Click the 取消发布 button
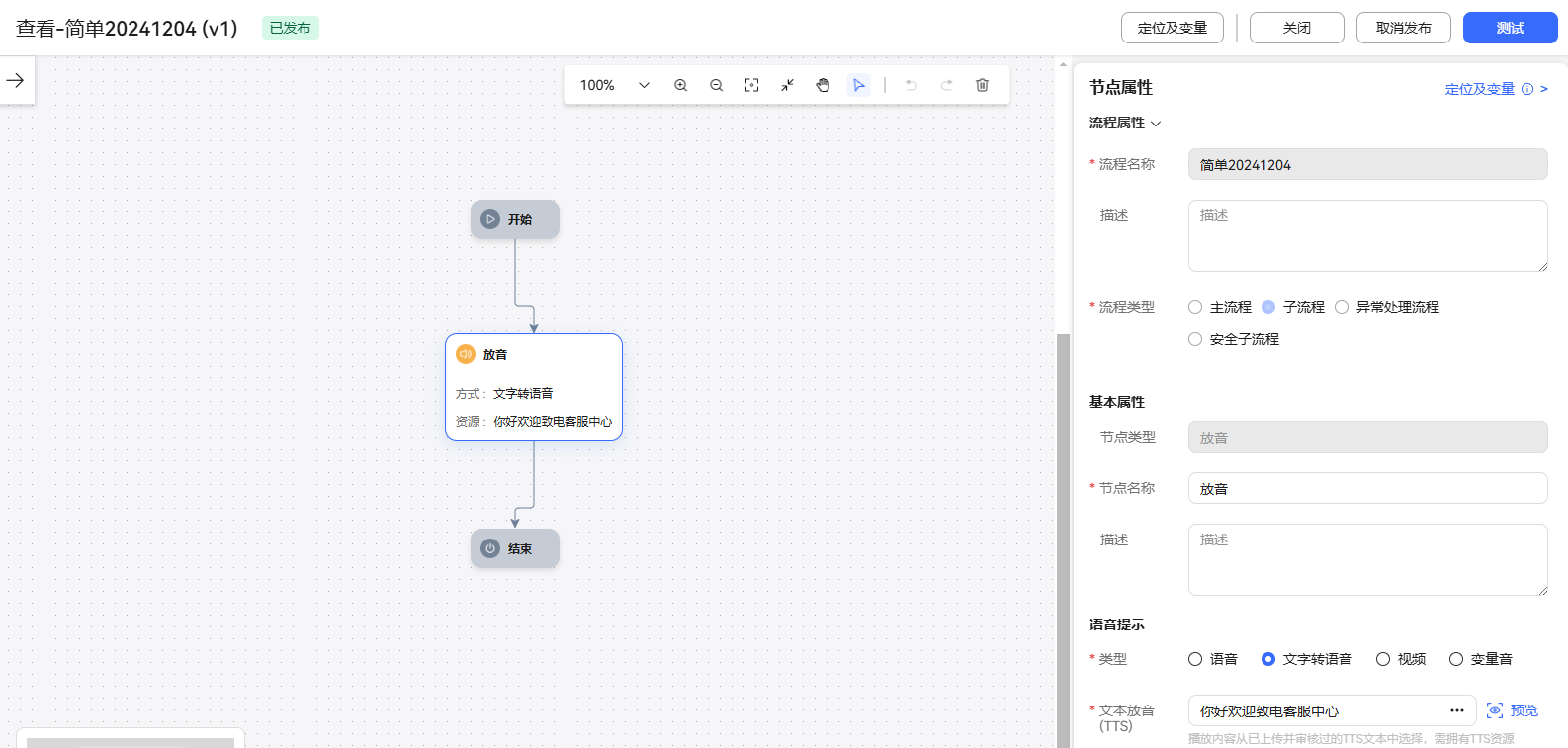The image size is (1568, 748). 1403,28
